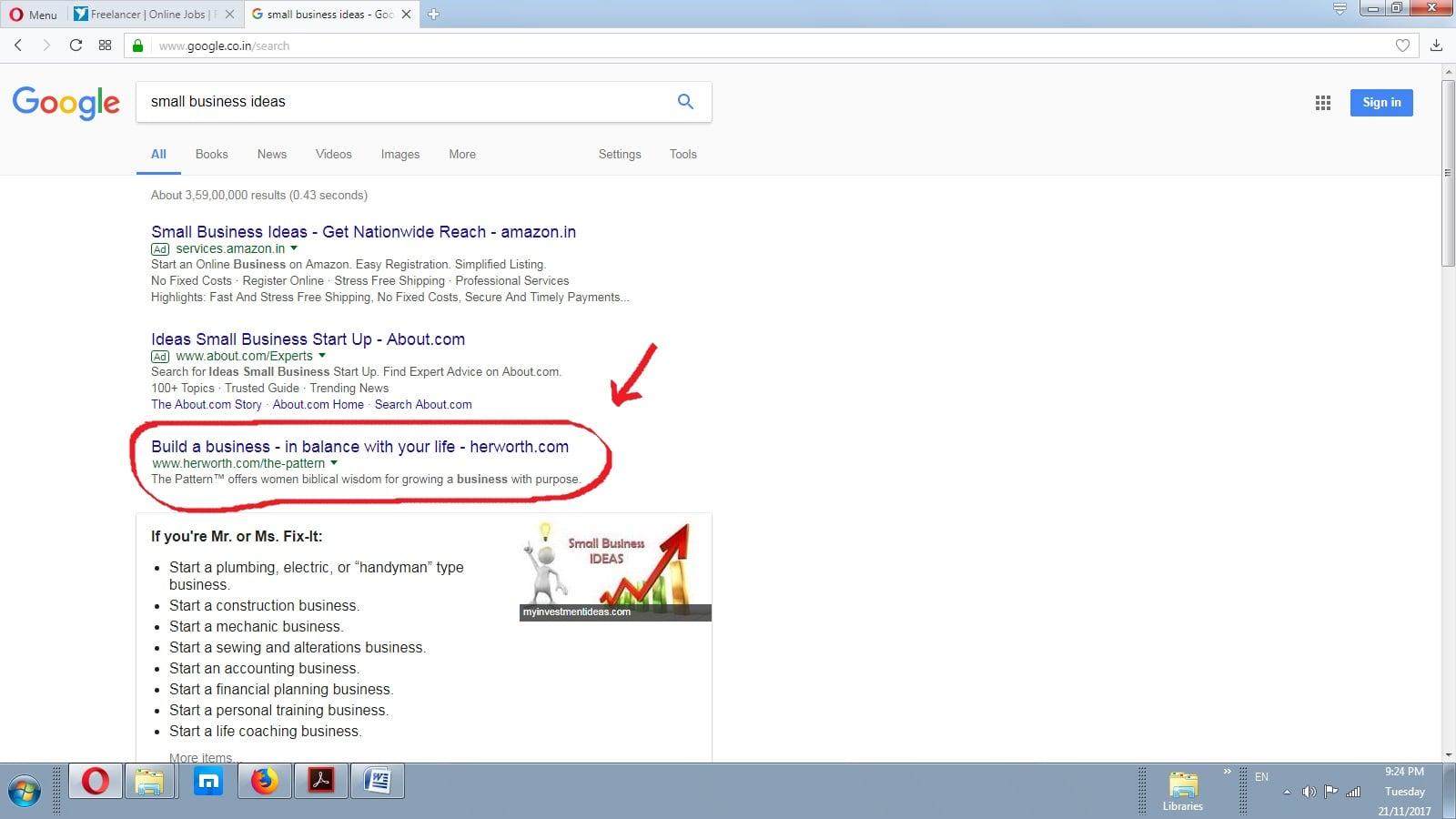This screenshot has height=819, width=1456.
Task: Reload the page with the refresh icon
Action: [x=76, y=45]
